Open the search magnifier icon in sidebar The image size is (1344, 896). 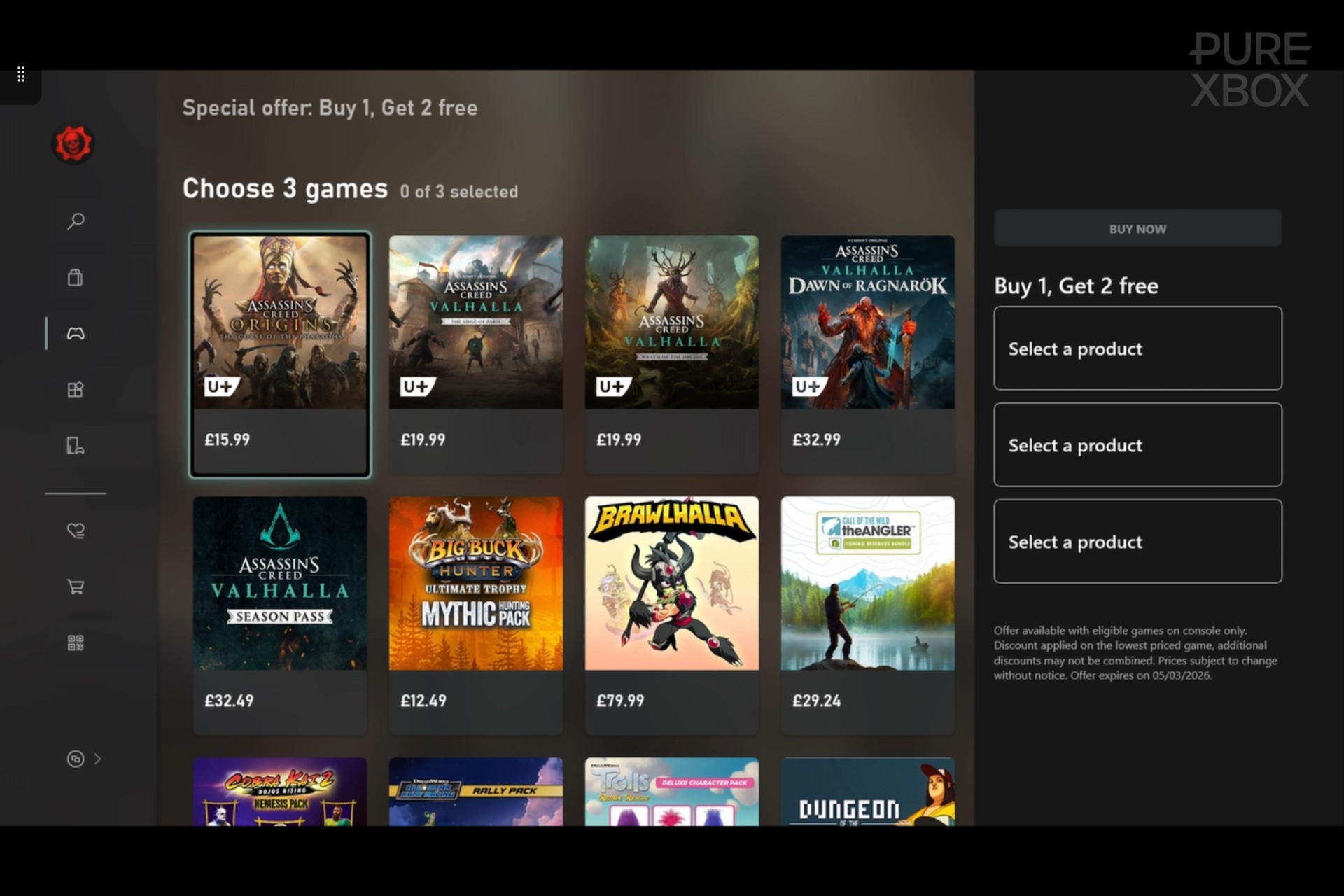tap(76, 221)
